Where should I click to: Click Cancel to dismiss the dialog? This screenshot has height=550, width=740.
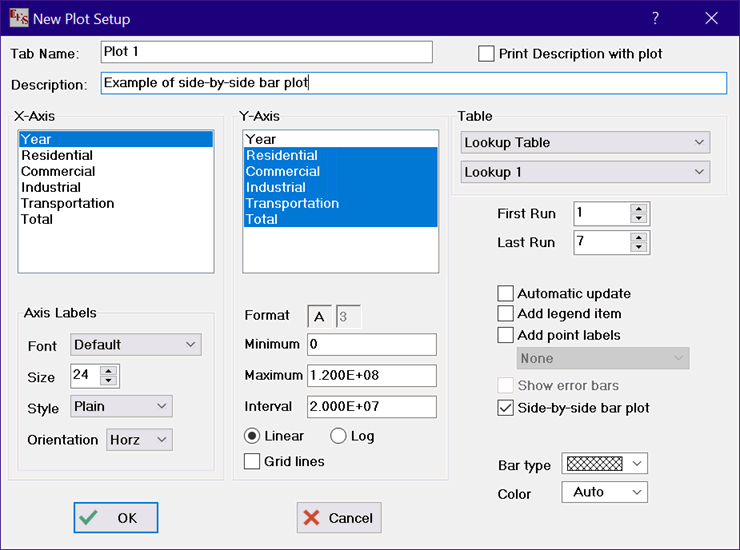point(338,518)
